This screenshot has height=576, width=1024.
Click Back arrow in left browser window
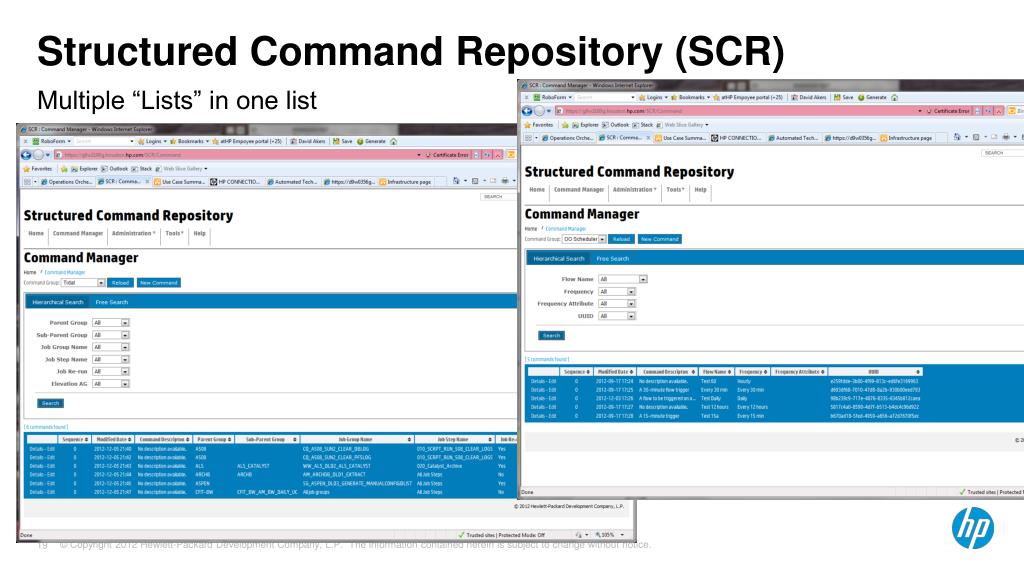pos(26,155)
